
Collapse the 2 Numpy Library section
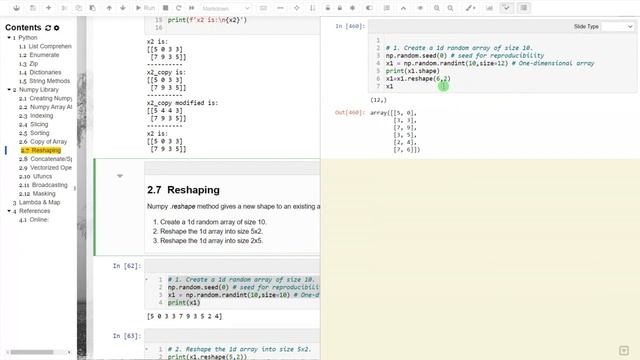9,89
